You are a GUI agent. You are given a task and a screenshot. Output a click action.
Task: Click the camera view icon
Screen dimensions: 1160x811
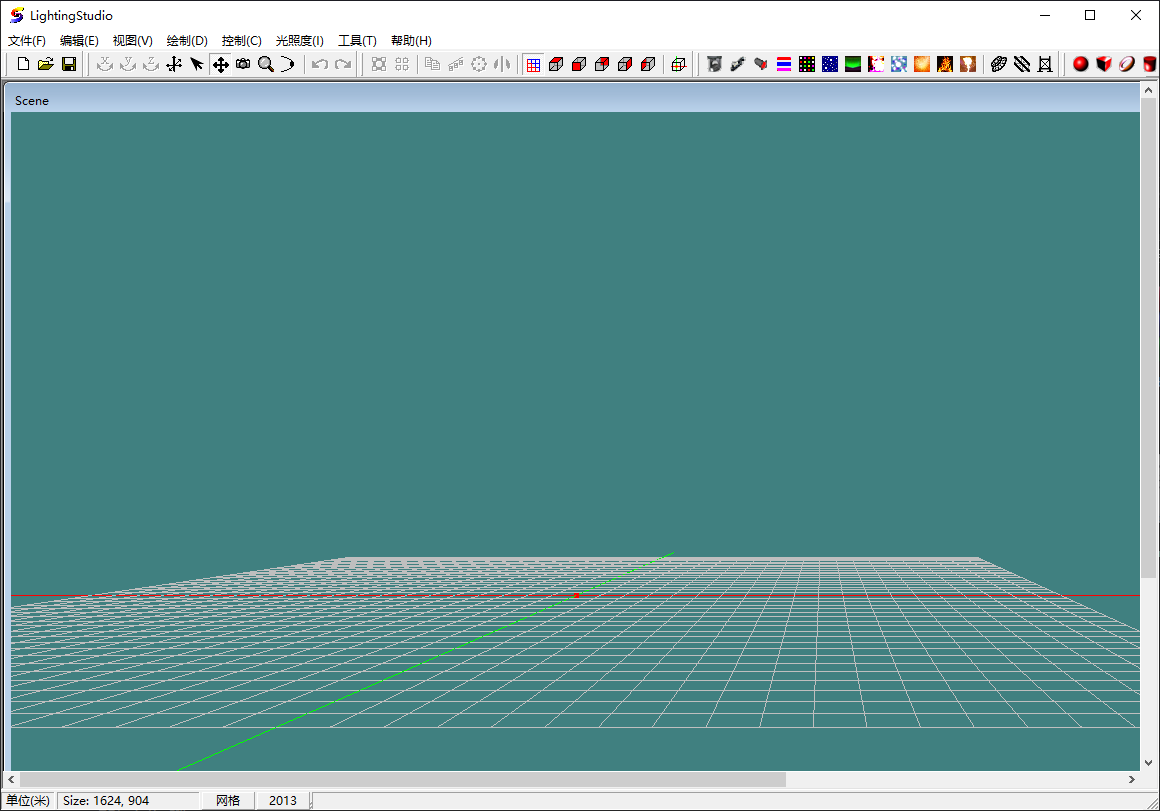(243, 64)
